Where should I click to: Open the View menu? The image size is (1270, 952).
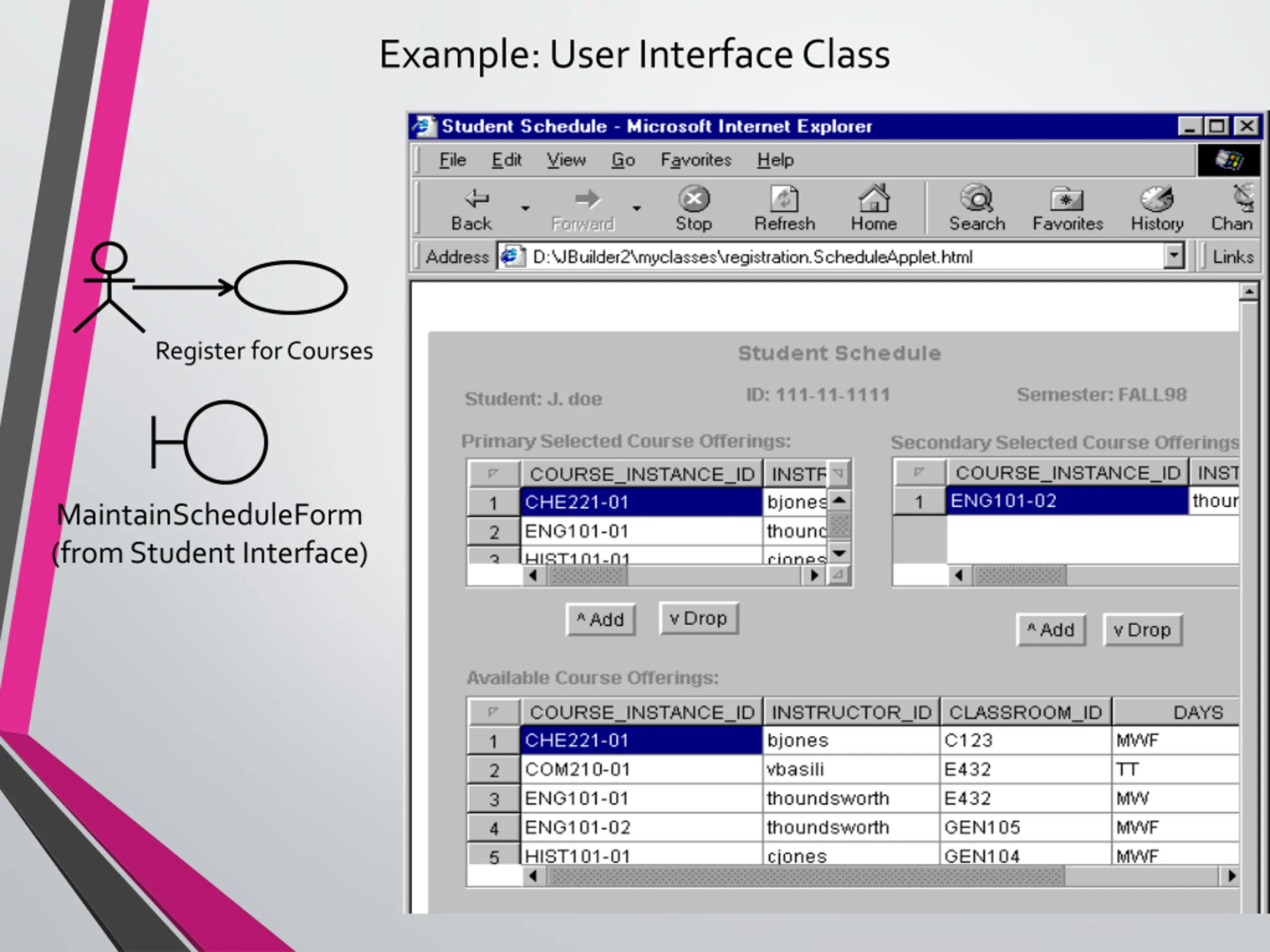(566, 160)
